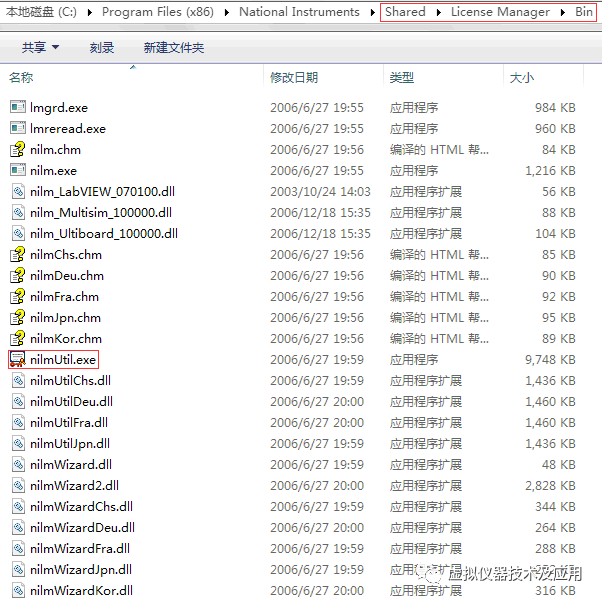Select the lmgrd.exe file icon
Screen dimensions: 602x601
tap(18, 107)
